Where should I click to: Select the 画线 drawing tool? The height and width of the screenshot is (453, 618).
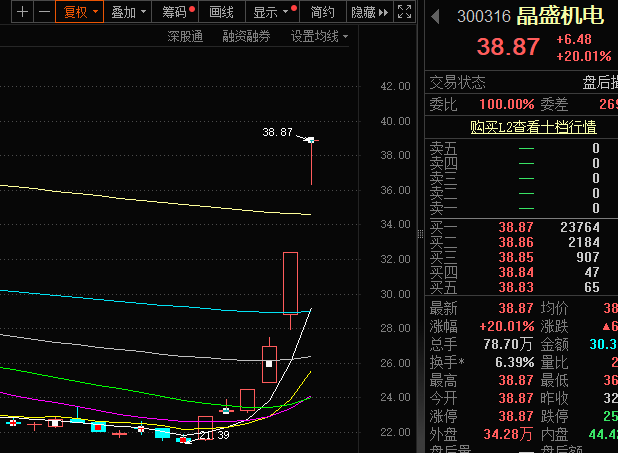click(221, 12)
